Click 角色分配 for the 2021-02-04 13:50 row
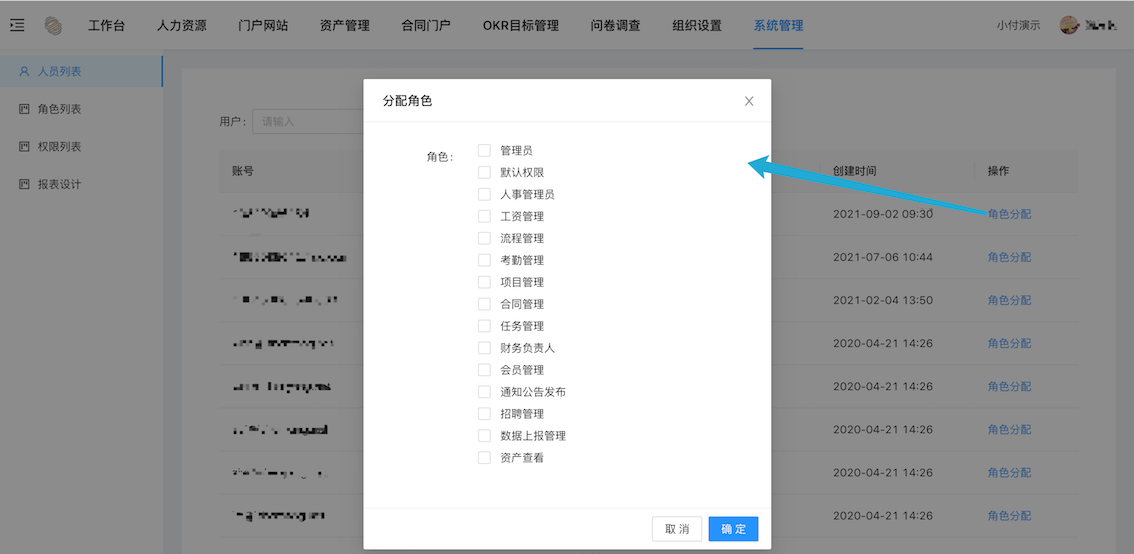This screenshot has width=1134, height=554. click(x=1010, y=300)
